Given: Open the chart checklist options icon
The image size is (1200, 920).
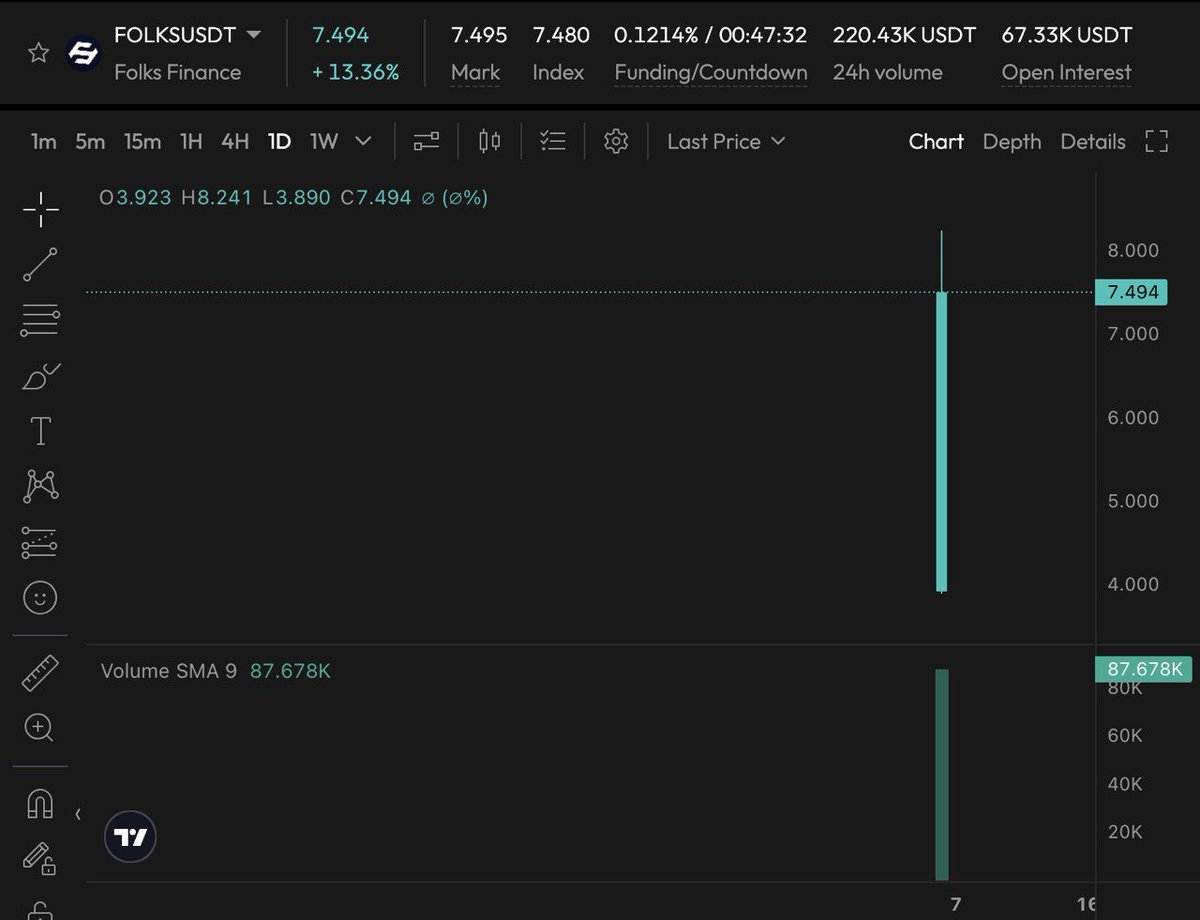Looking at the screenshot, I should (x=553, y=142).
